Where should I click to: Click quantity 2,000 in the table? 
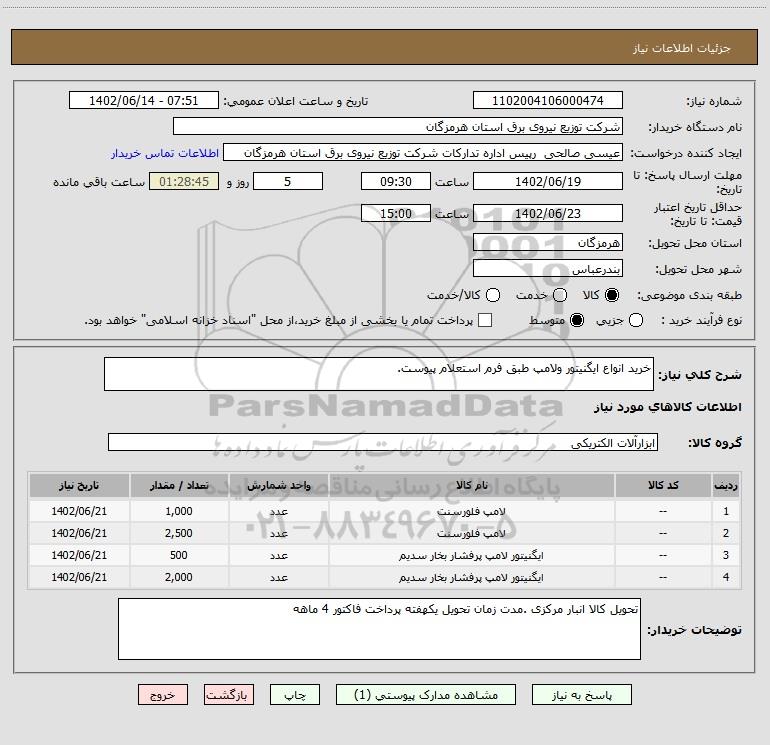click(179, 578)
